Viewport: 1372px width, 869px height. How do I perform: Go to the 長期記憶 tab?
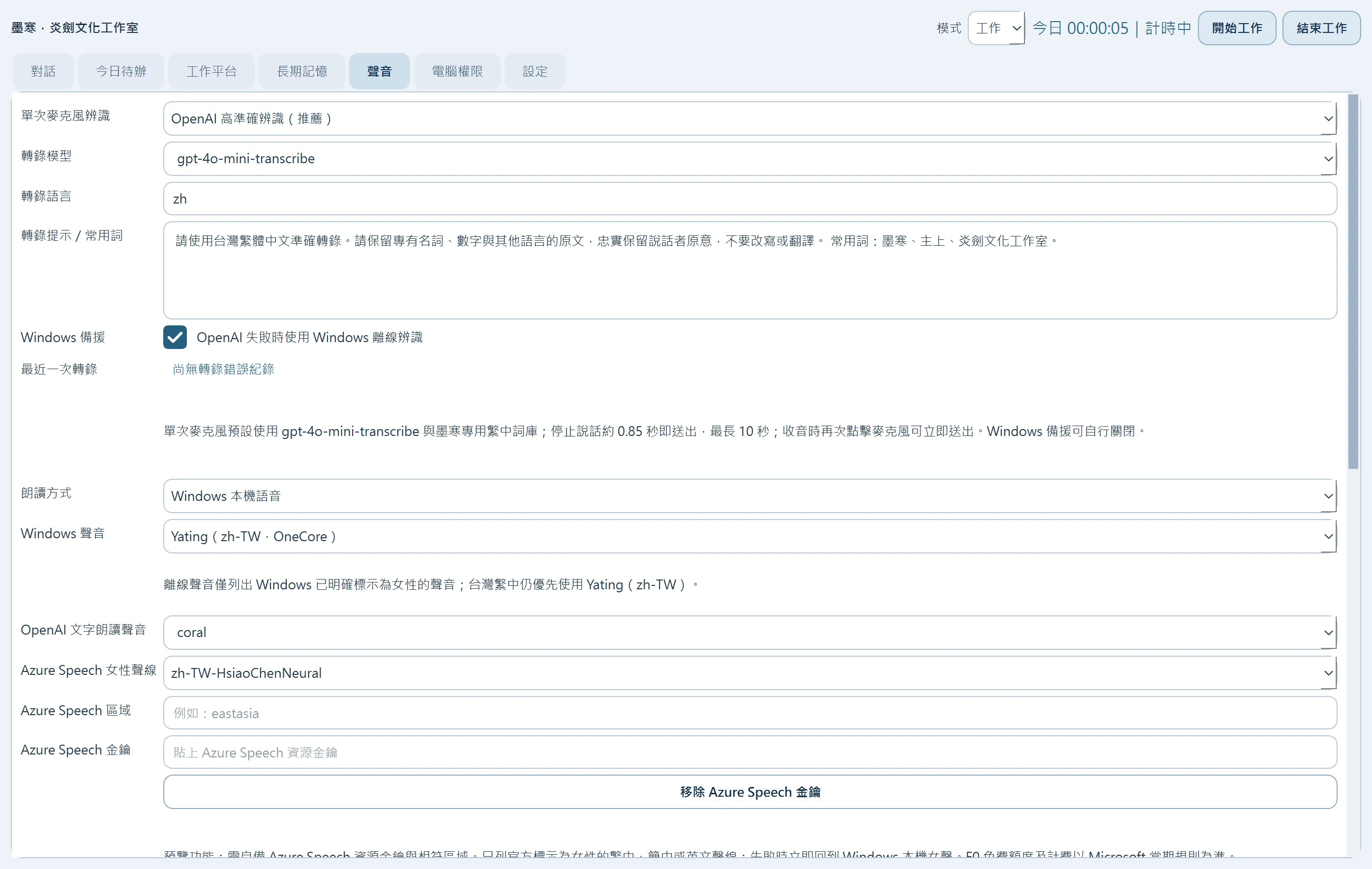coord(302,71)
